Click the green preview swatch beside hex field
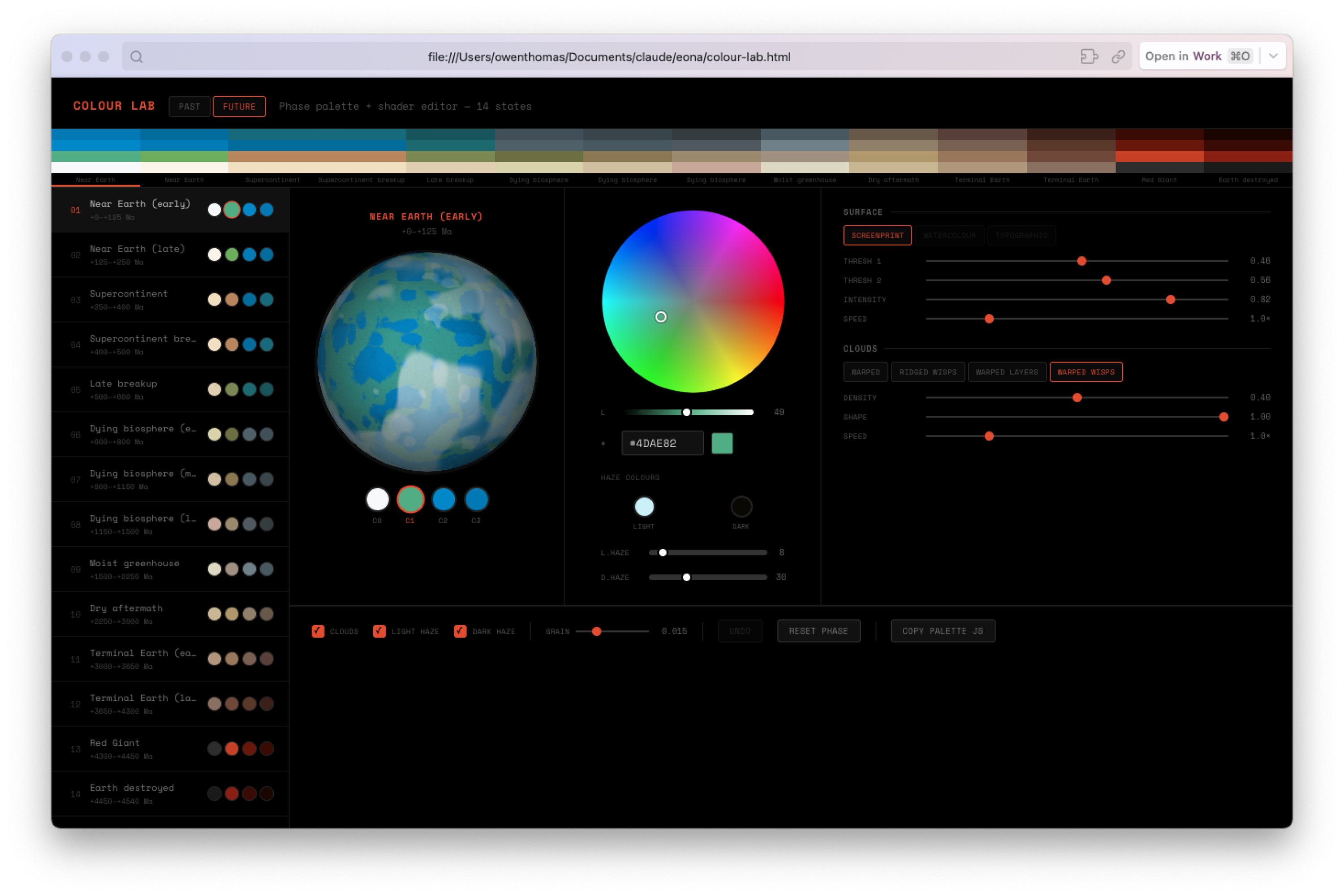This screenshot has width=1344, height=896. coord(722,444)
